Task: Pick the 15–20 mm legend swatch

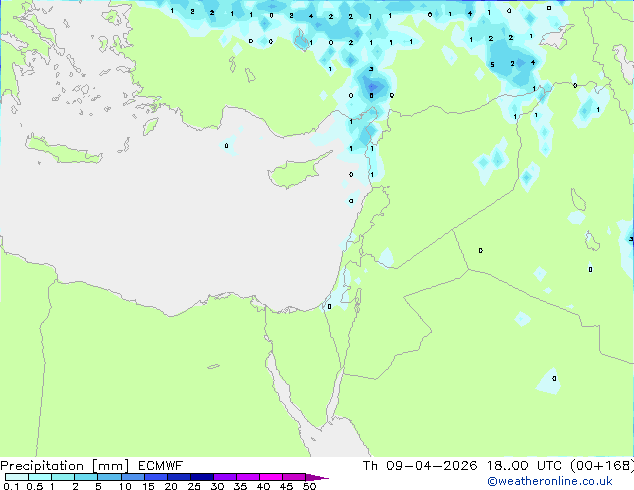Action: click(155, 477)
